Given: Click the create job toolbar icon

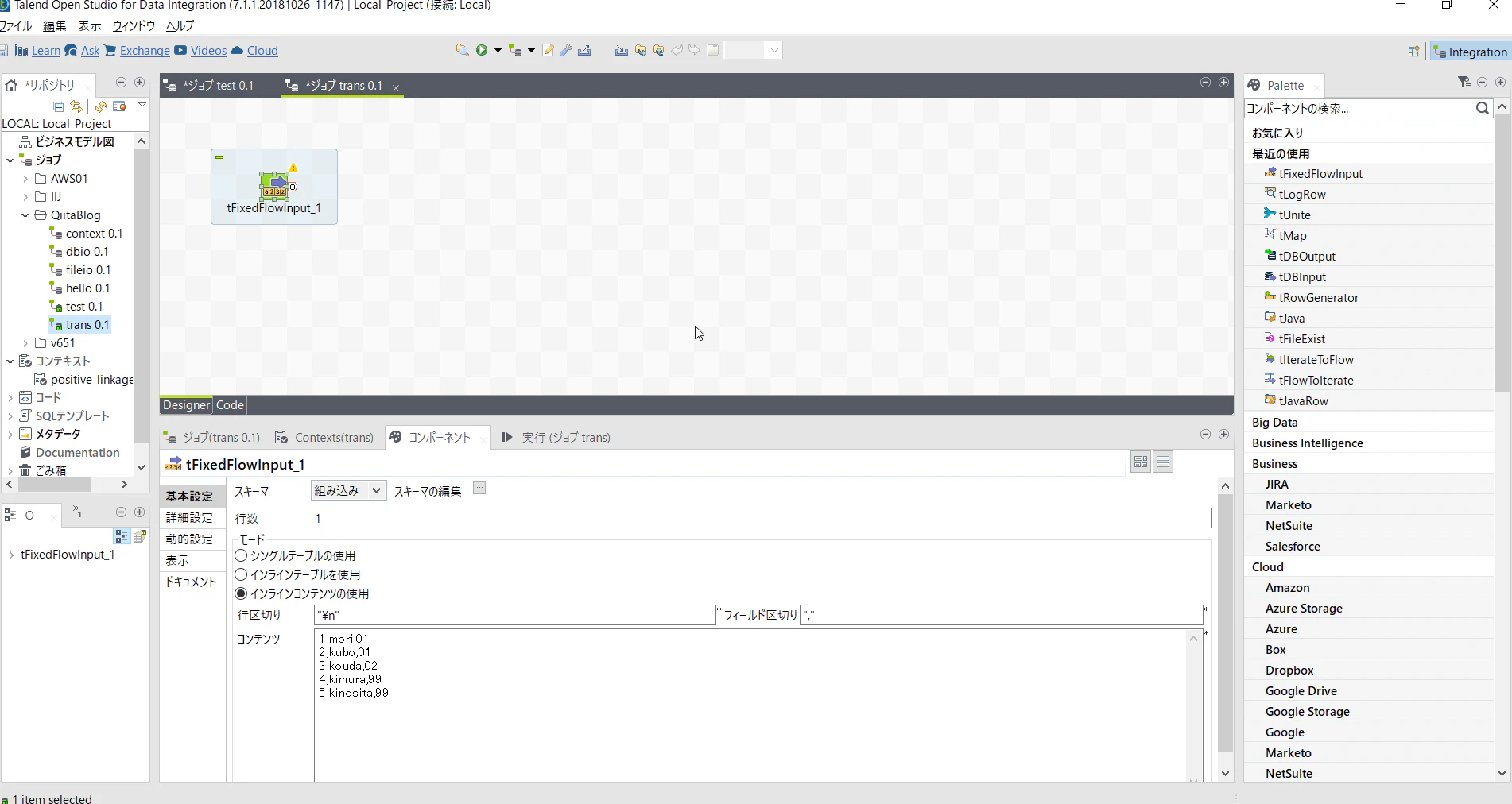Looking at the screenshot, I should pyautogui.click(x=515, y=50).
